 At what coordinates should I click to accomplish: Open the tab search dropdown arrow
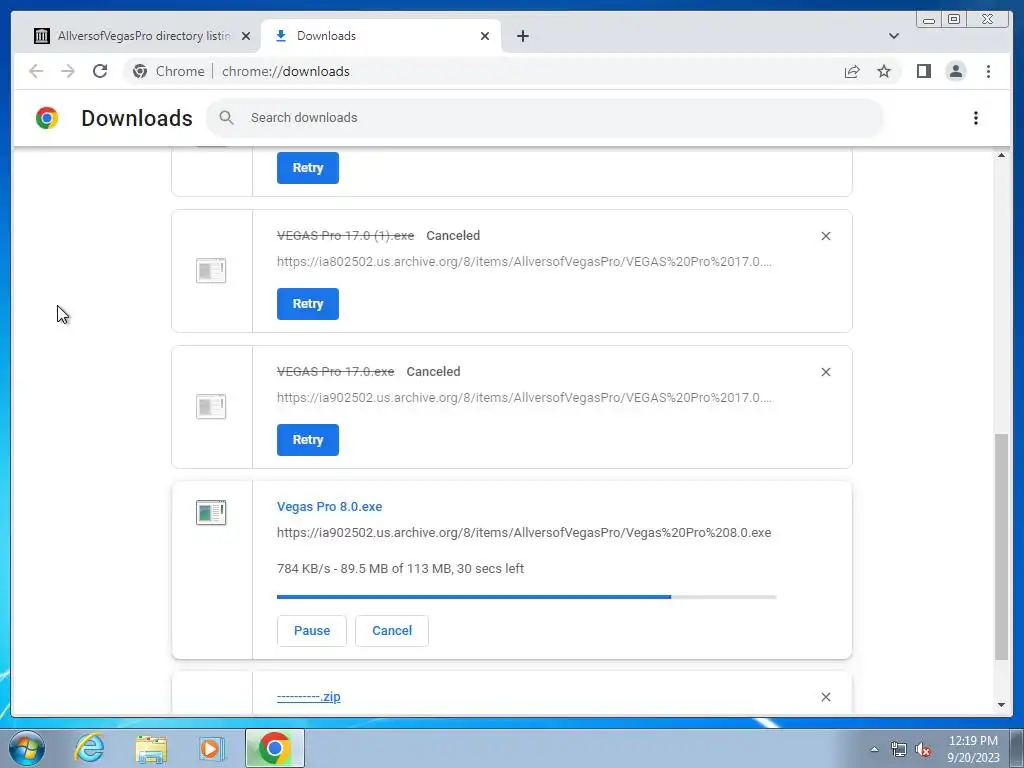coord(893,36)
